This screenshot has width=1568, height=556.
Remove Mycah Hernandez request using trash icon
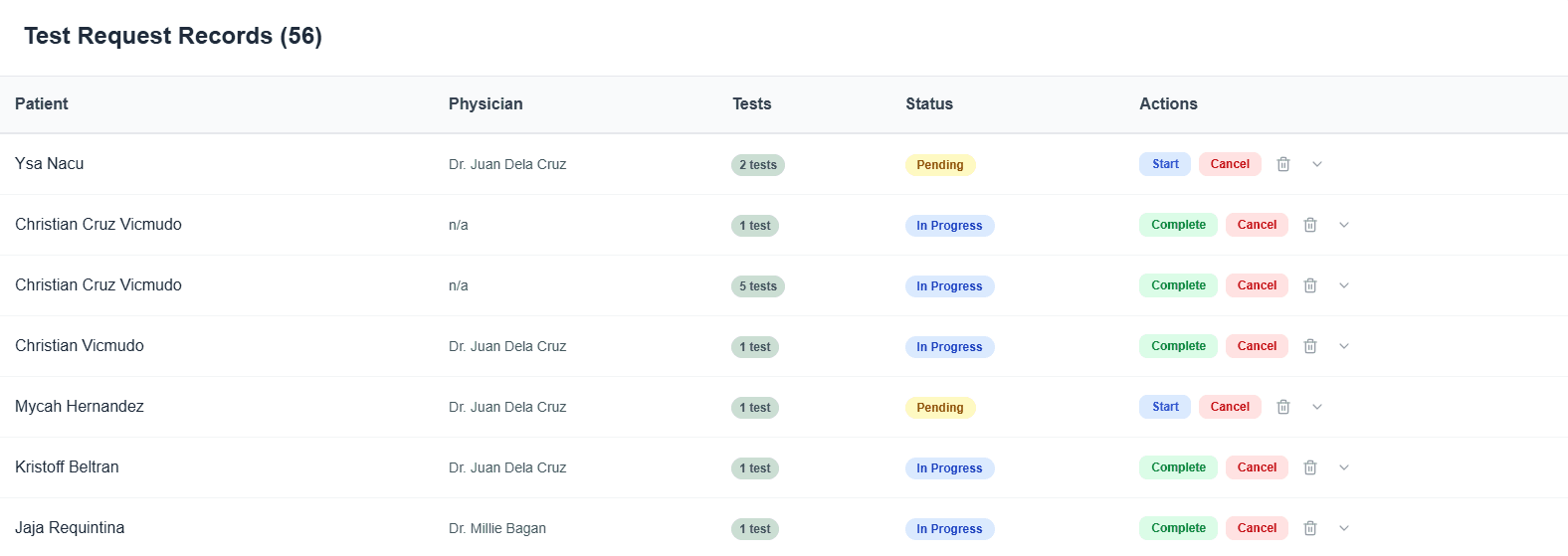pos(1283,407)
